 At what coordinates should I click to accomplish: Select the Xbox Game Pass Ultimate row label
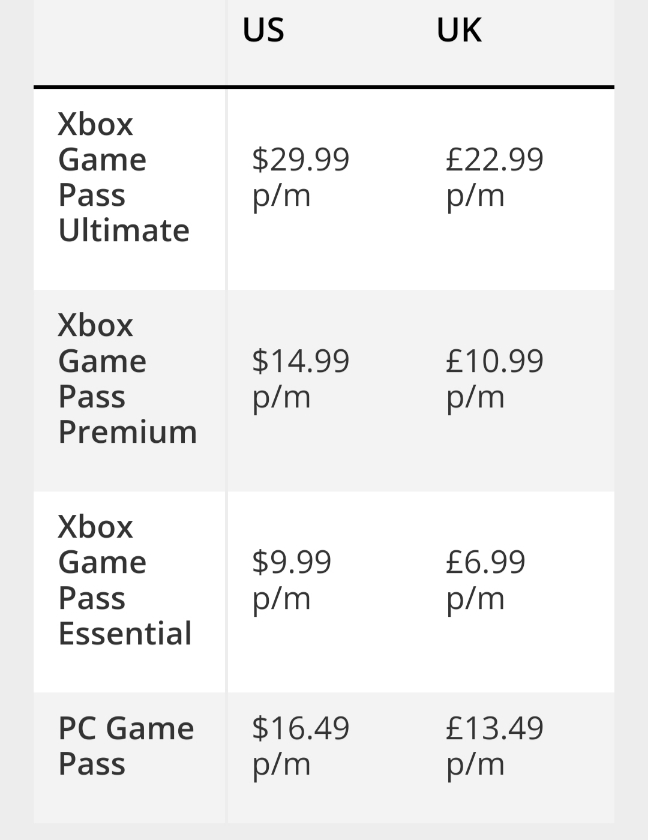pyautogui.click(x=123, y=178)
